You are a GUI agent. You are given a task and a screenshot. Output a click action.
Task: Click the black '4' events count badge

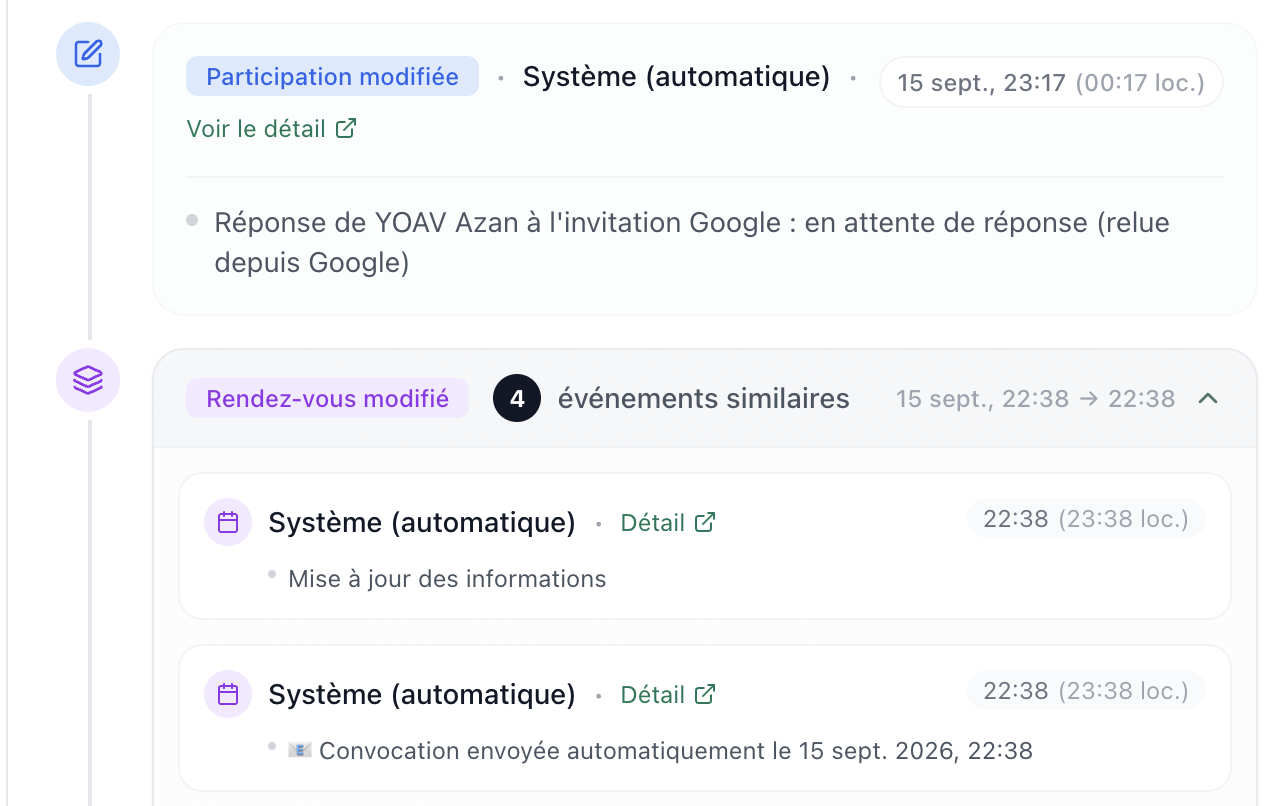[517, 399]
